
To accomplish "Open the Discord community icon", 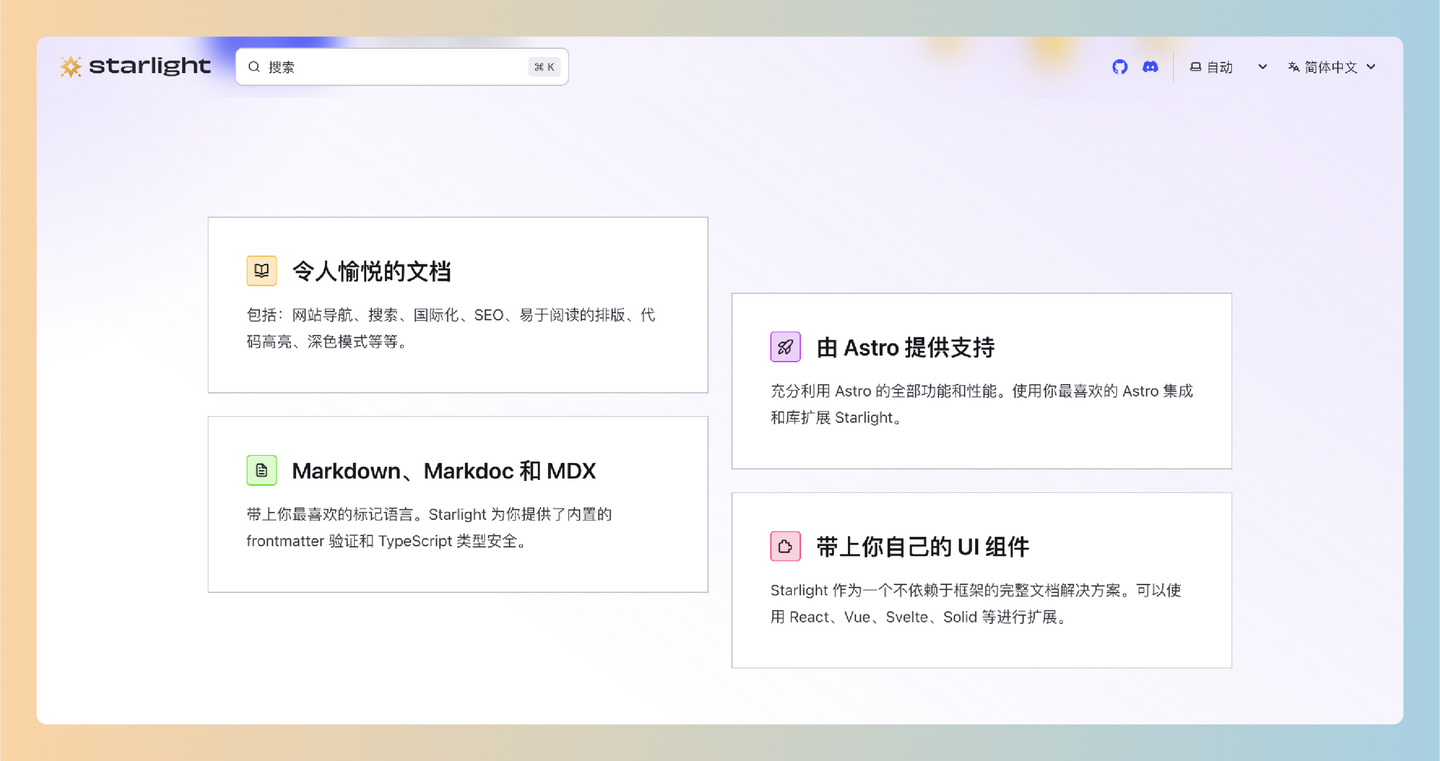I will click(1150, 67).
